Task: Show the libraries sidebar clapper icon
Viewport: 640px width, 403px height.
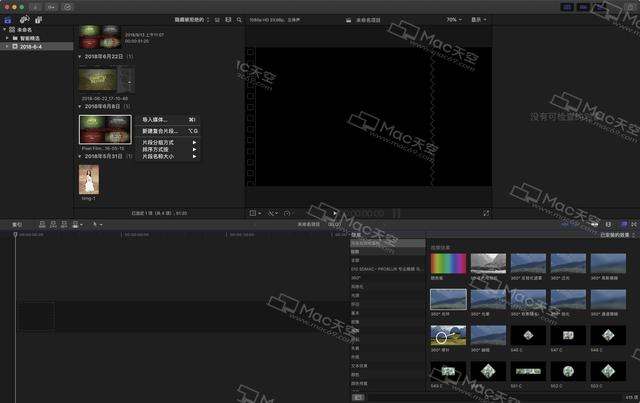Action: click(x=8, y=20)
